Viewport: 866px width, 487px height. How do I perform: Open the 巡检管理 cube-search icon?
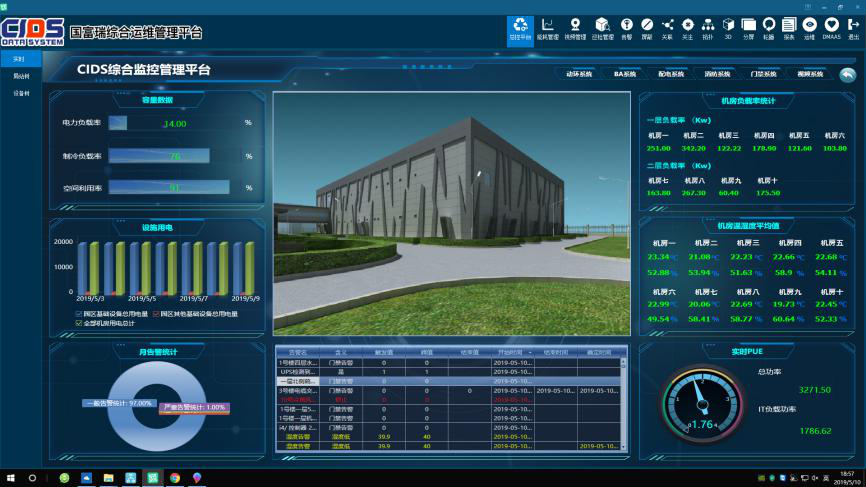coord(603,29)
